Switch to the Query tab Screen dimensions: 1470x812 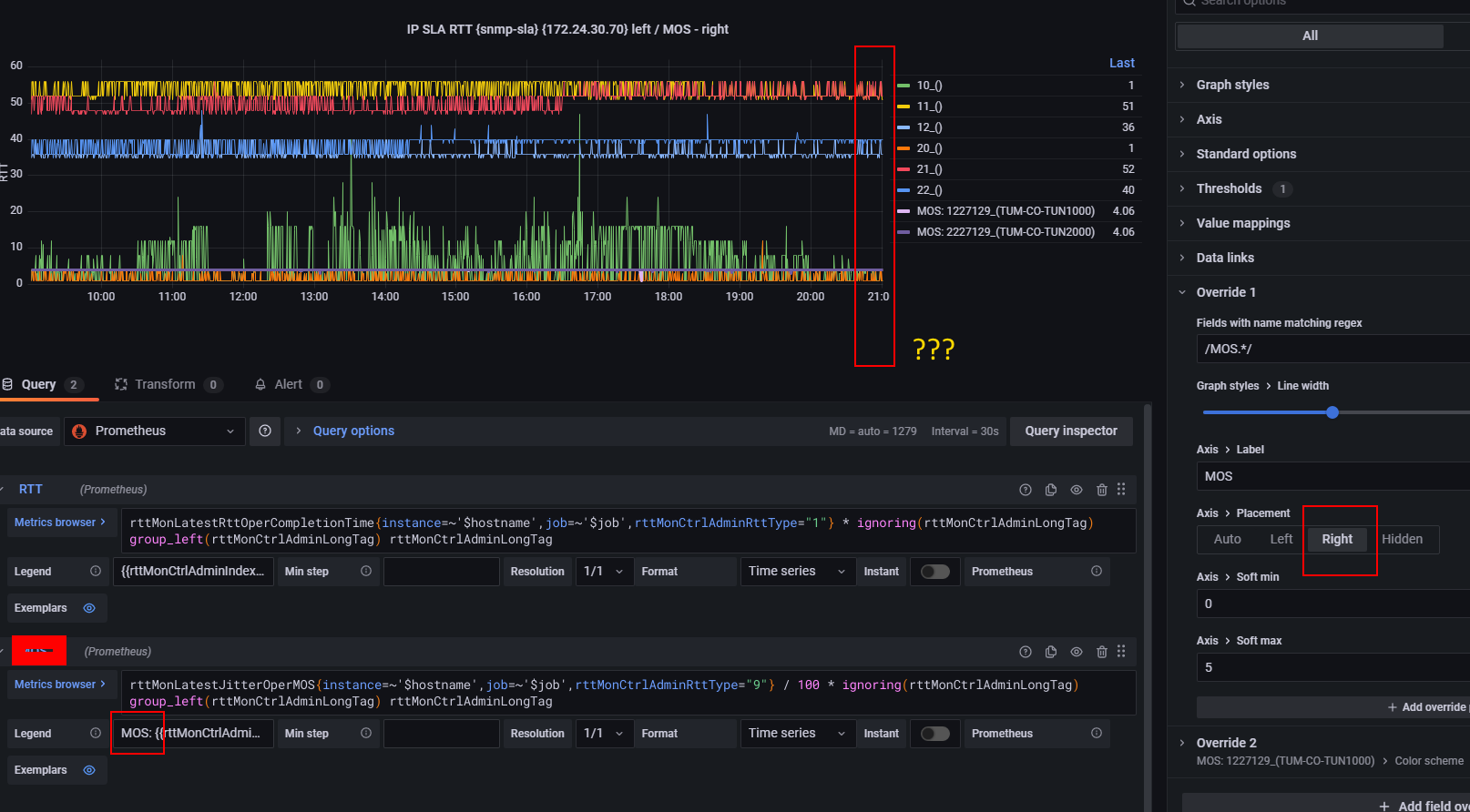coord(44,385)
